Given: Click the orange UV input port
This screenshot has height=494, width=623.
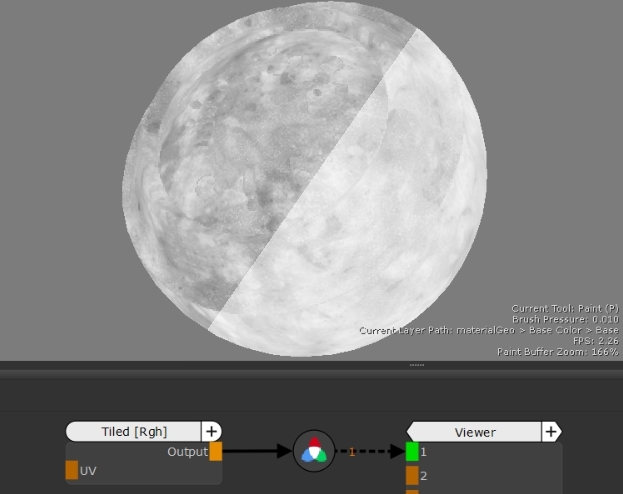Looking at the screenshot, I should [71, 470].
